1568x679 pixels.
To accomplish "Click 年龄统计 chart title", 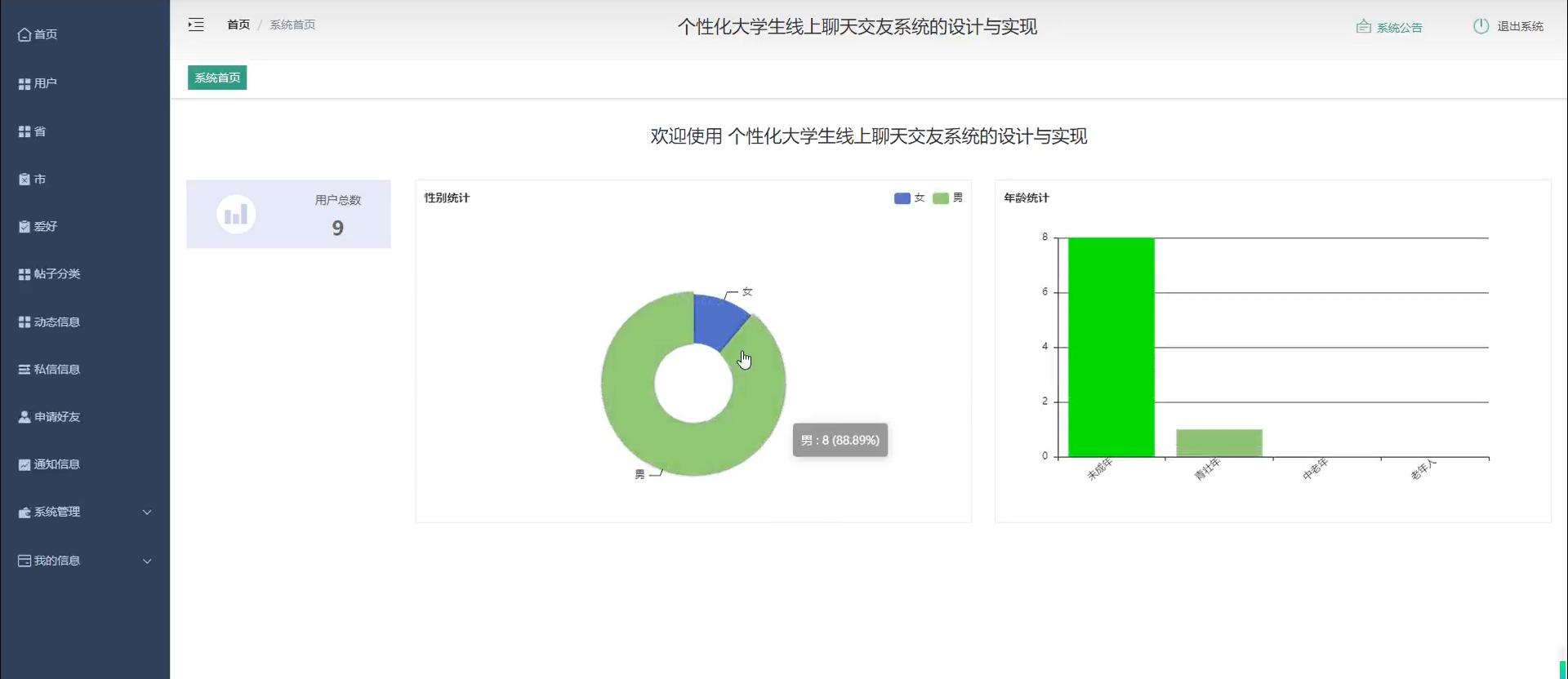I will pyautogui.click(x=1027, y=197).
